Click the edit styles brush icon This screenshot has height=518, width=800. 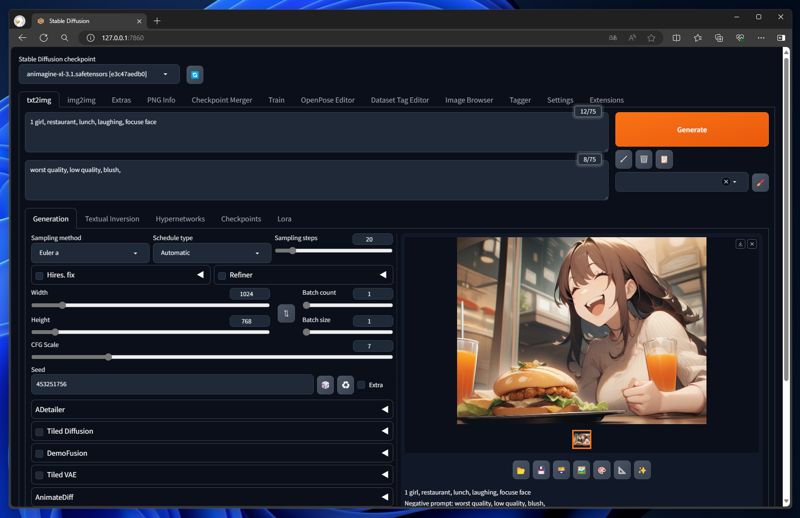[x=760, y=182]
